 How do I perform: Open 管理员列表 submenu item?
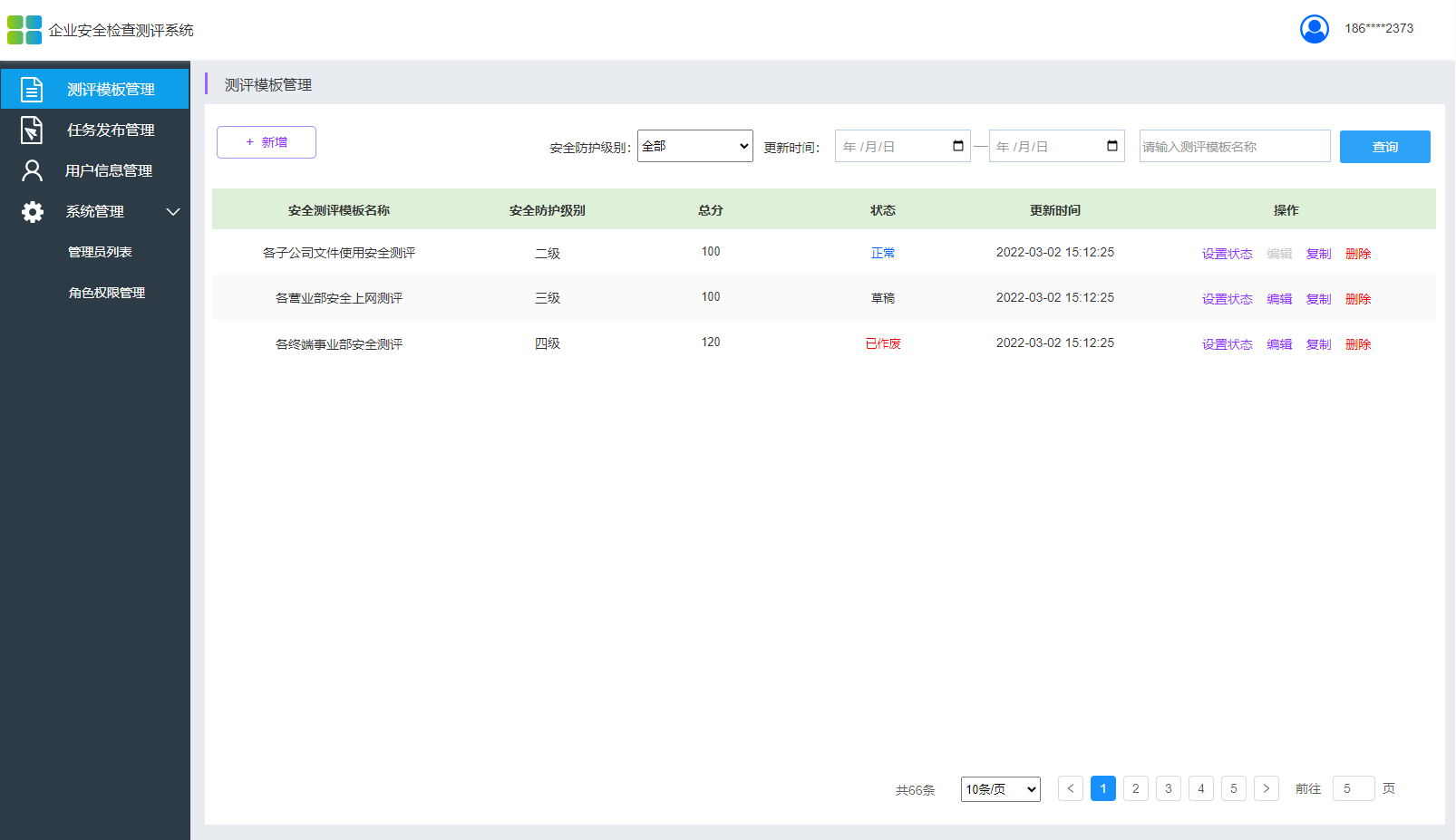(100, 252)
